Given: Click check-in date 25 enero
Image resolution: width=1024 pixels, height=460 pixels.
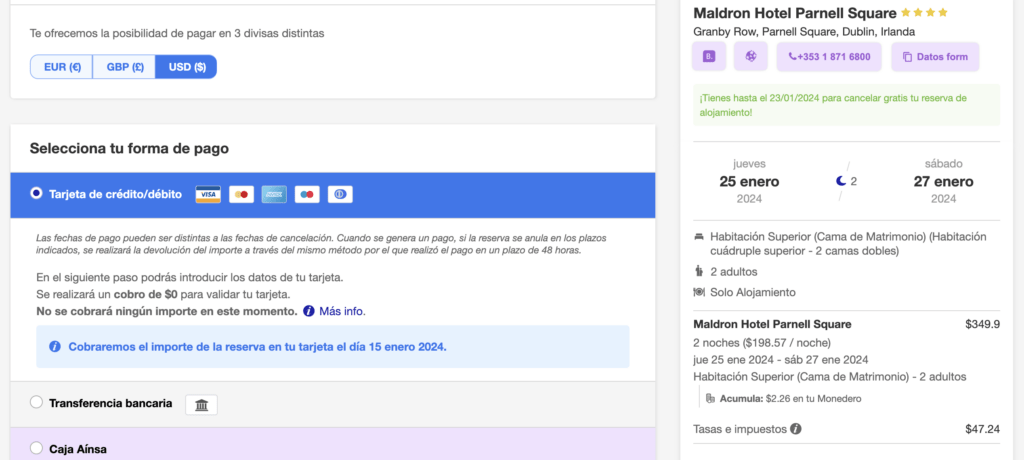Looking at the screenshot, I should (749, 181).
